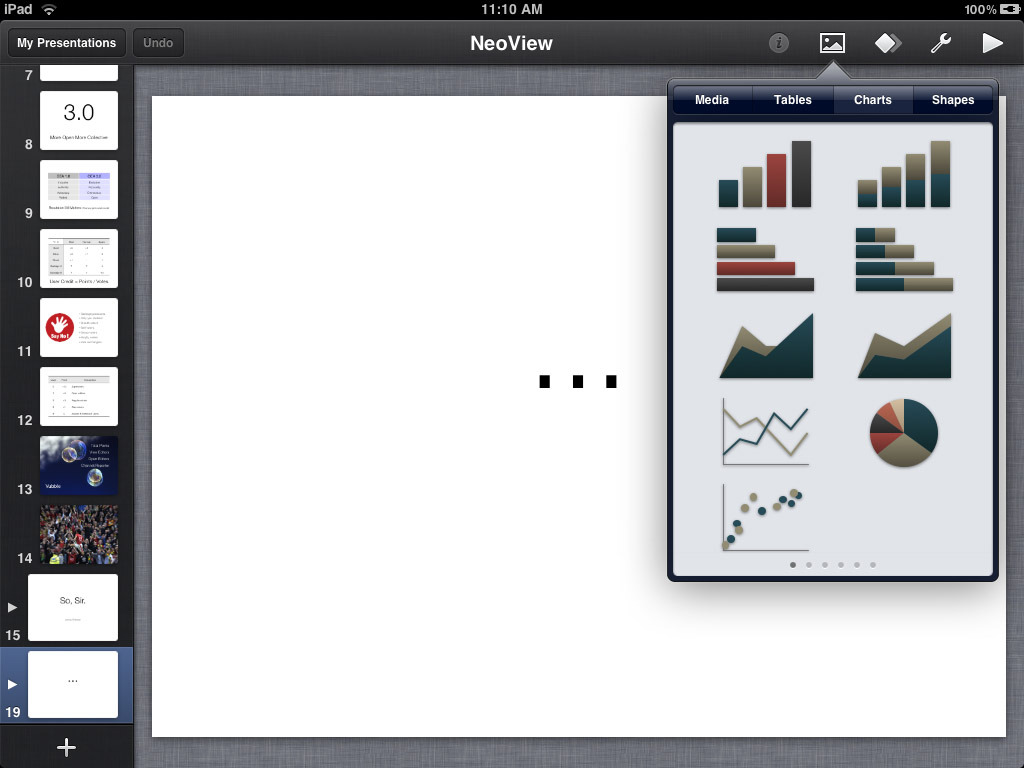Screen dimensions: 1024x768
Task: Switch to the Media tab
Action: point(712,100)
